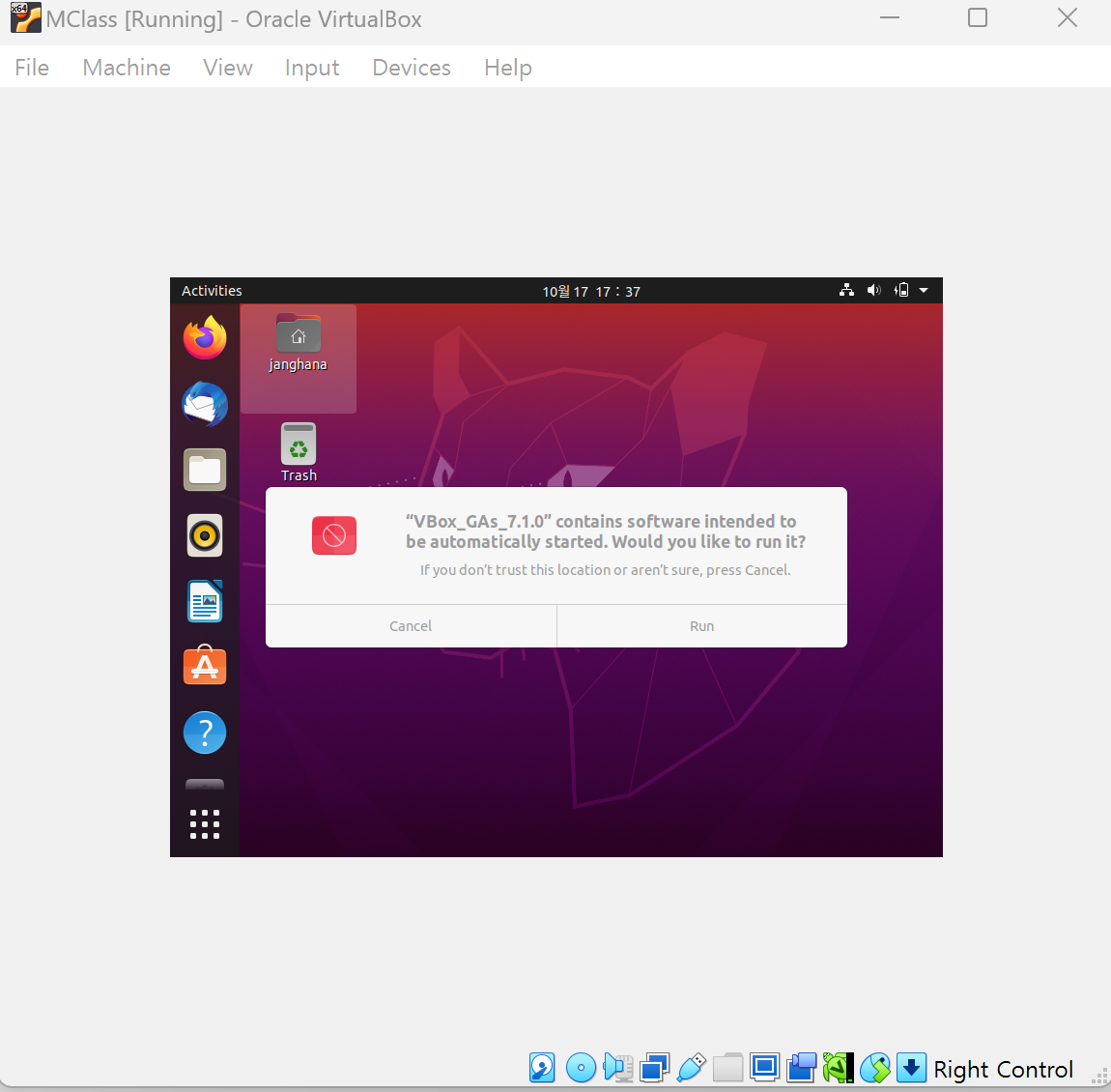Click Run to start VBox_GAs software
Viewport: 1111px width, 1092px height.
tap(701, 625)
